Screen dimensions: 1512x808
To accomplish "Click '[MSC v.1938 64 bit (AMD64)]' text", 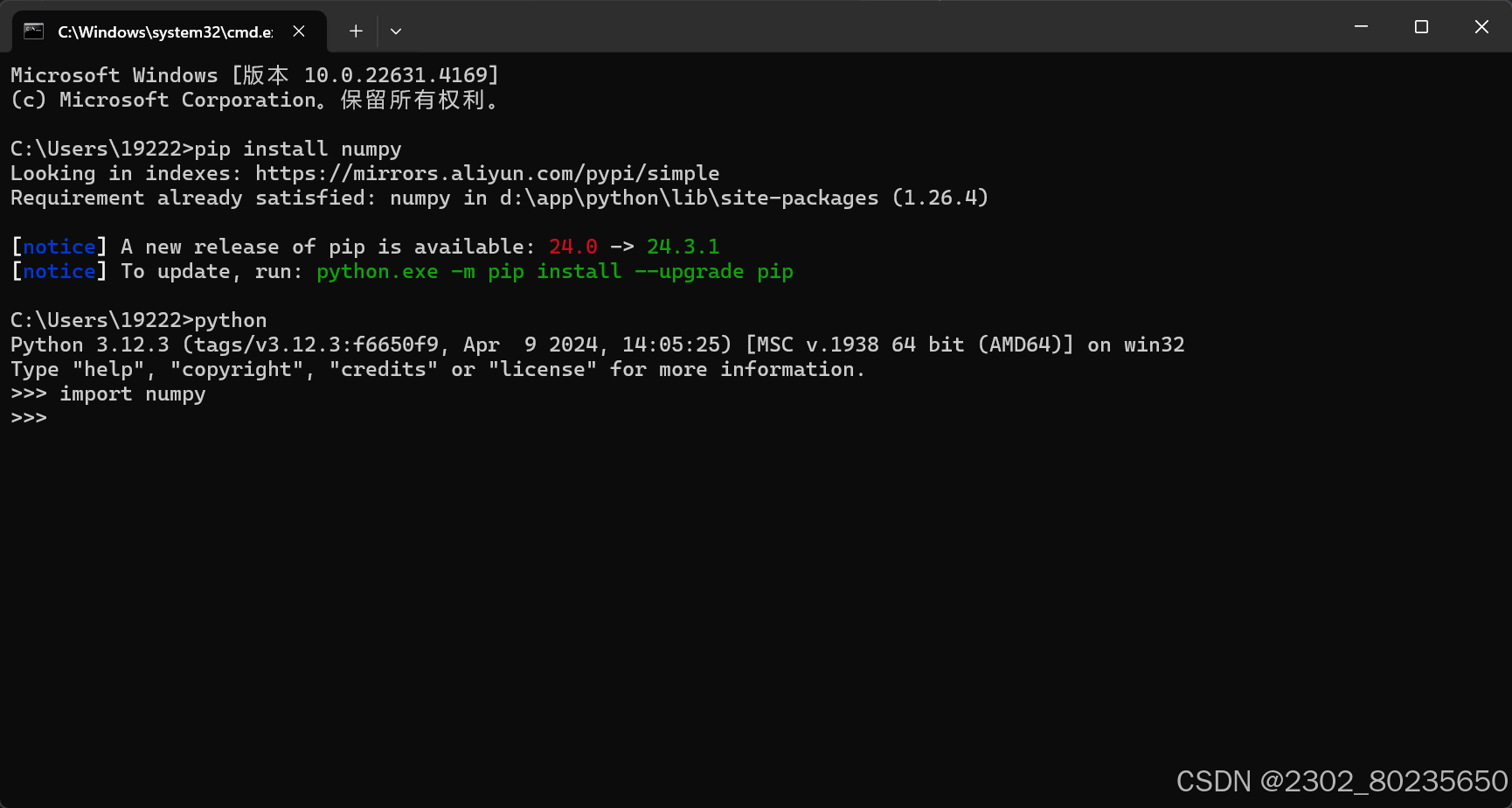I will tap(909, 345).
